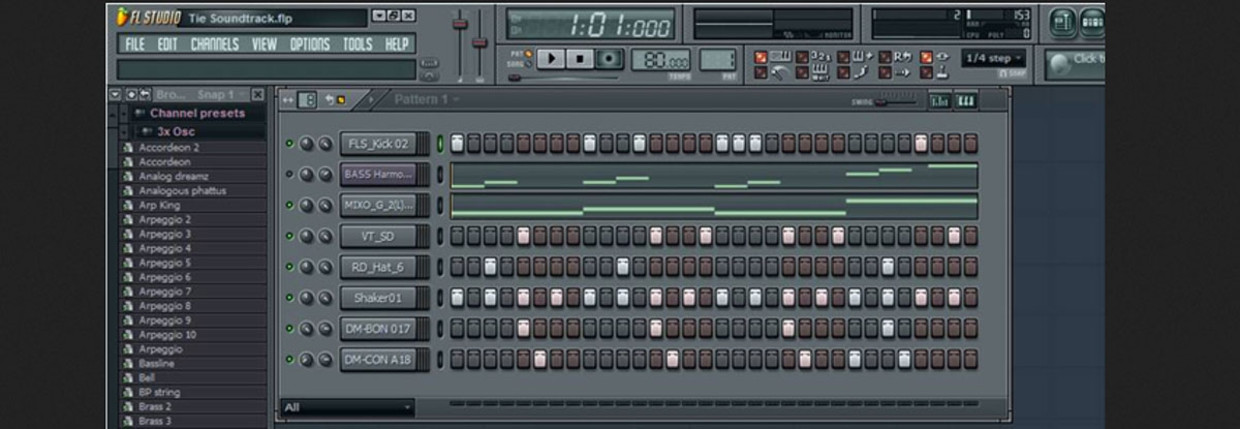1240x429 pixels.
Task: Mute the MIXO_G_2 channel green LED
Action: [x=290, y=205]
